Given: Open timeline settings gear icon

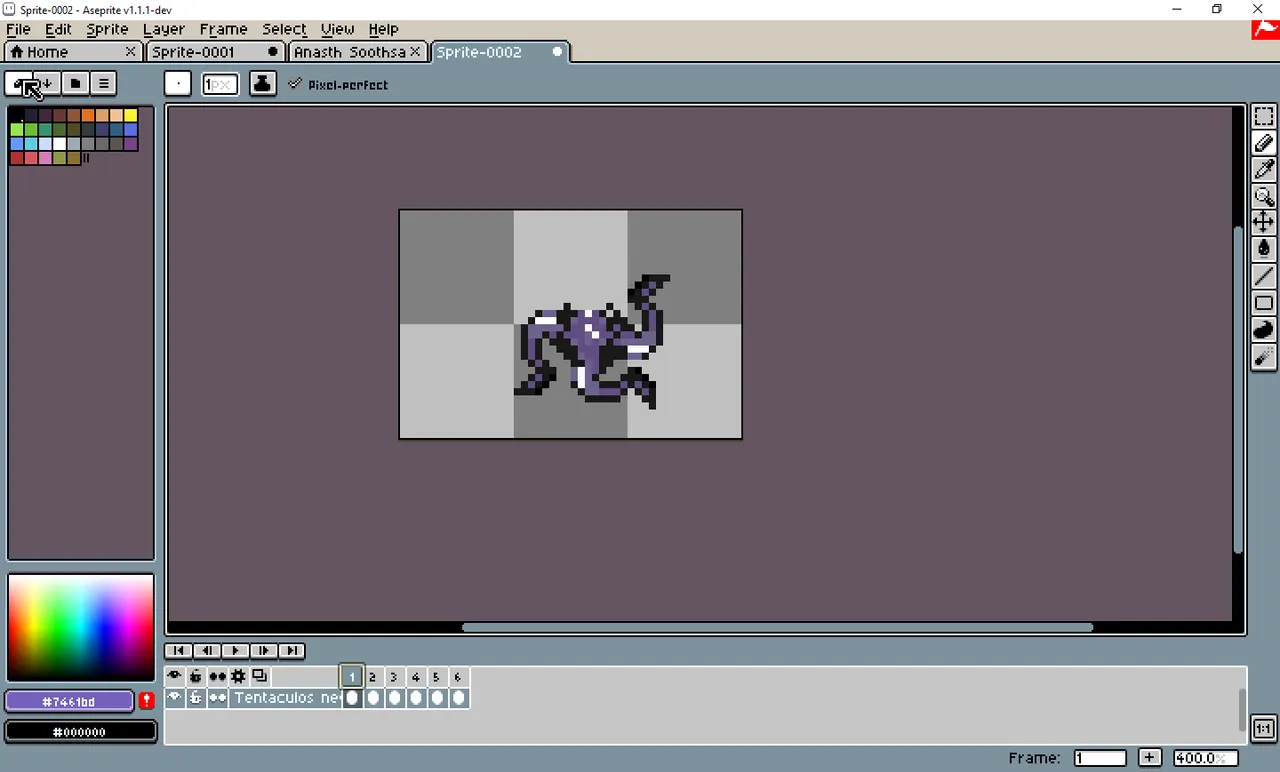Looking at the screenshot, I should pos(238,677).
